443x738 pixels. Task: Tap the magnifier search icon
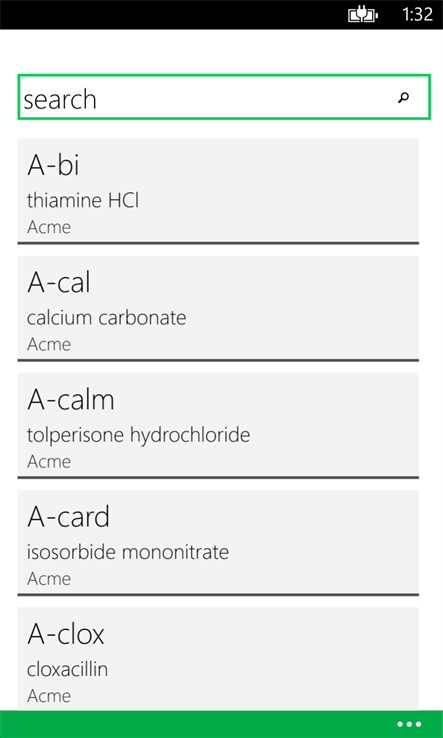(403, 97)
